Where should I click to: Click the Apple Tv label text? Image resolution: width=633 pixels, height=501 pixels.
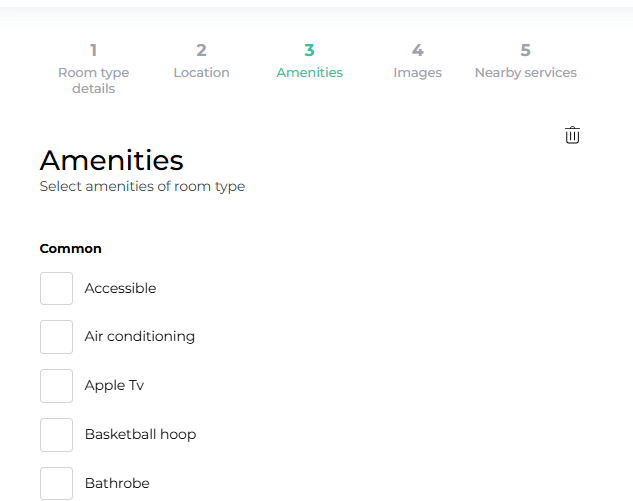point(114,386)
